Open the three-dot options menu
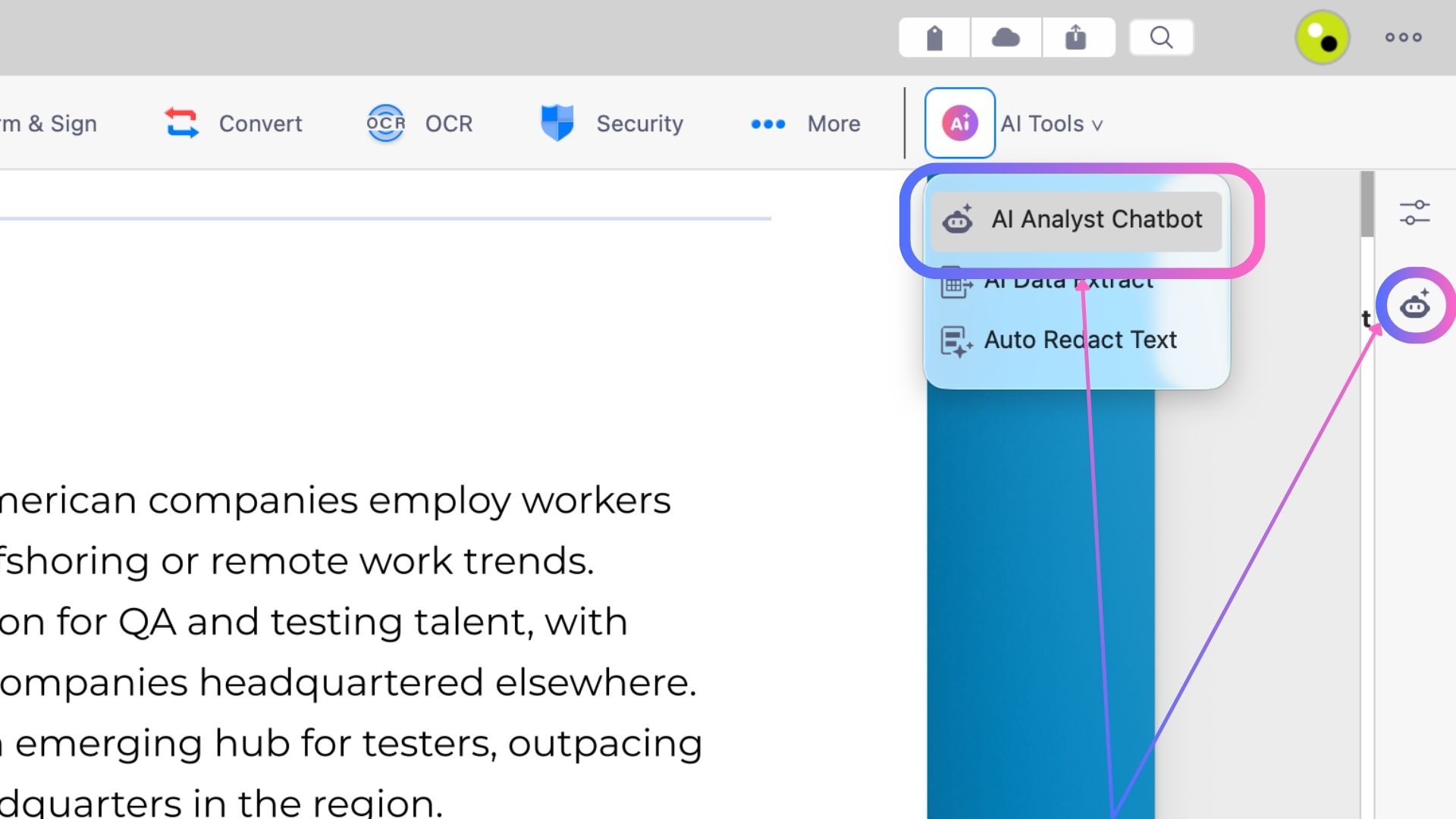This screenshot has height=819, width=1456. (x=1403, y=37)
